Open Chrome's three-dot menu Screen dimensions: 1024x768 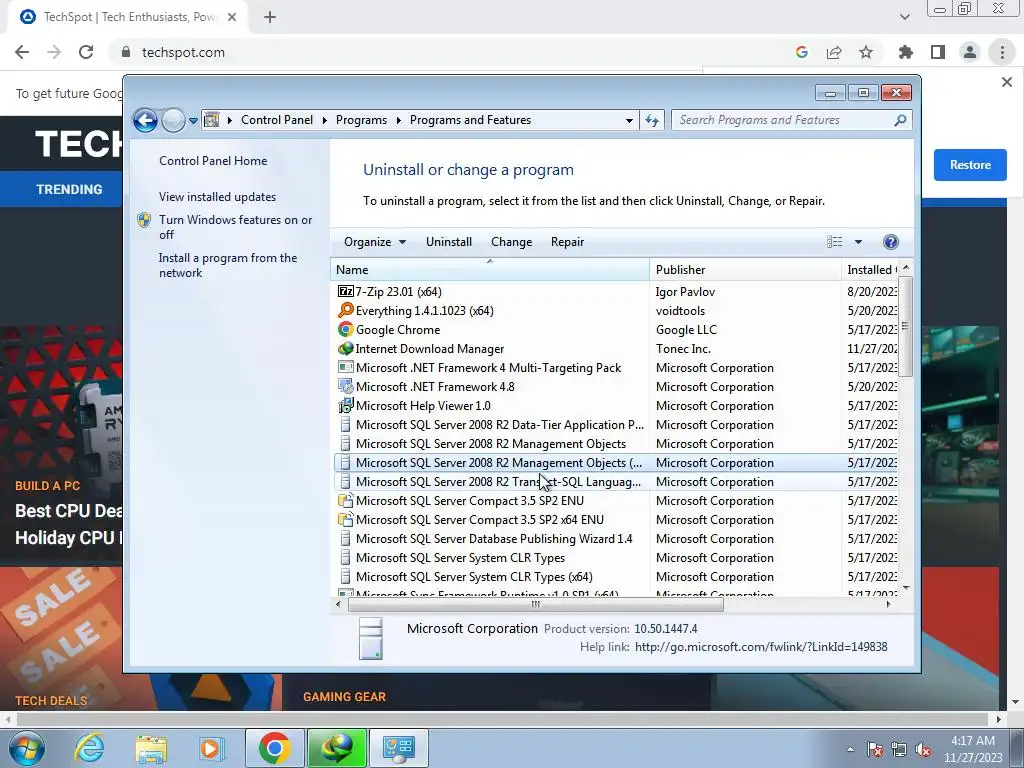pos(1002,52)
